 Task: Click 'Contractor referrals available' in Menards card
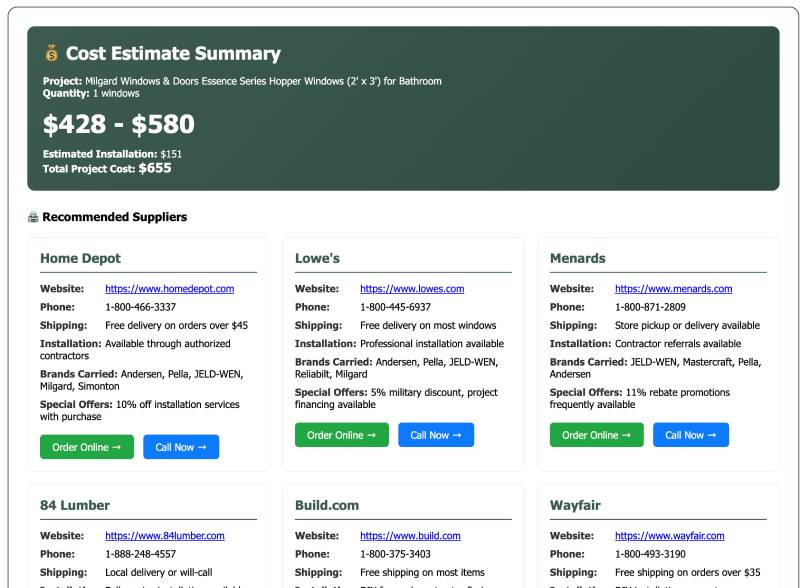[678, 344]
